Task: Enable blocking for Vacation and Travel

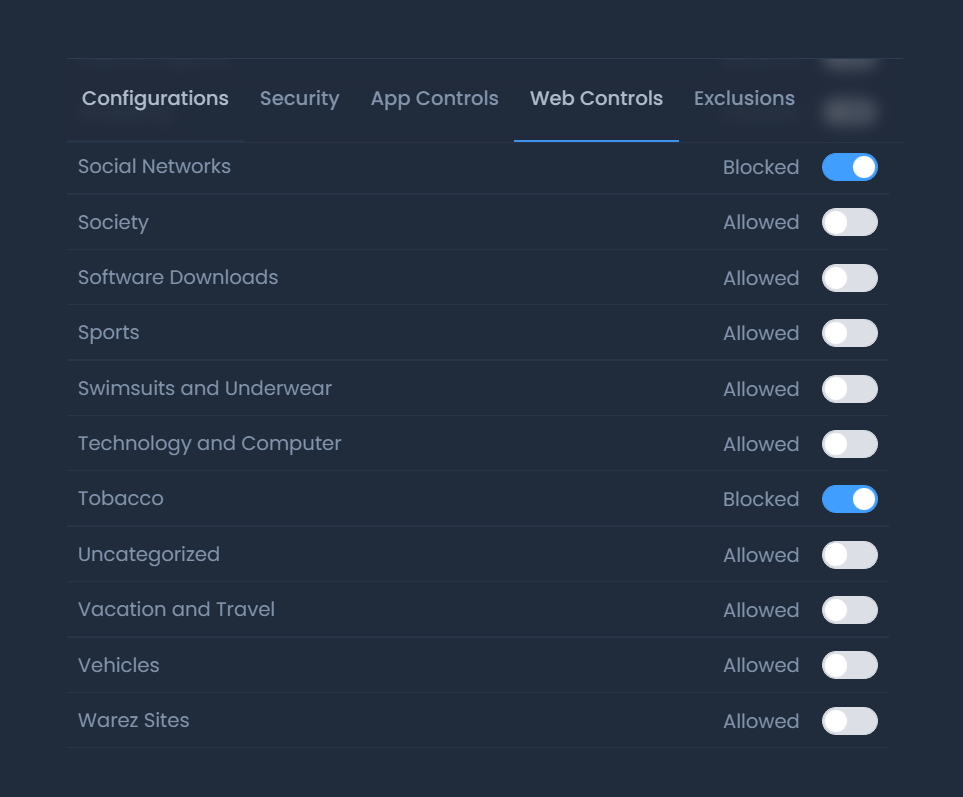Action: 850,609
